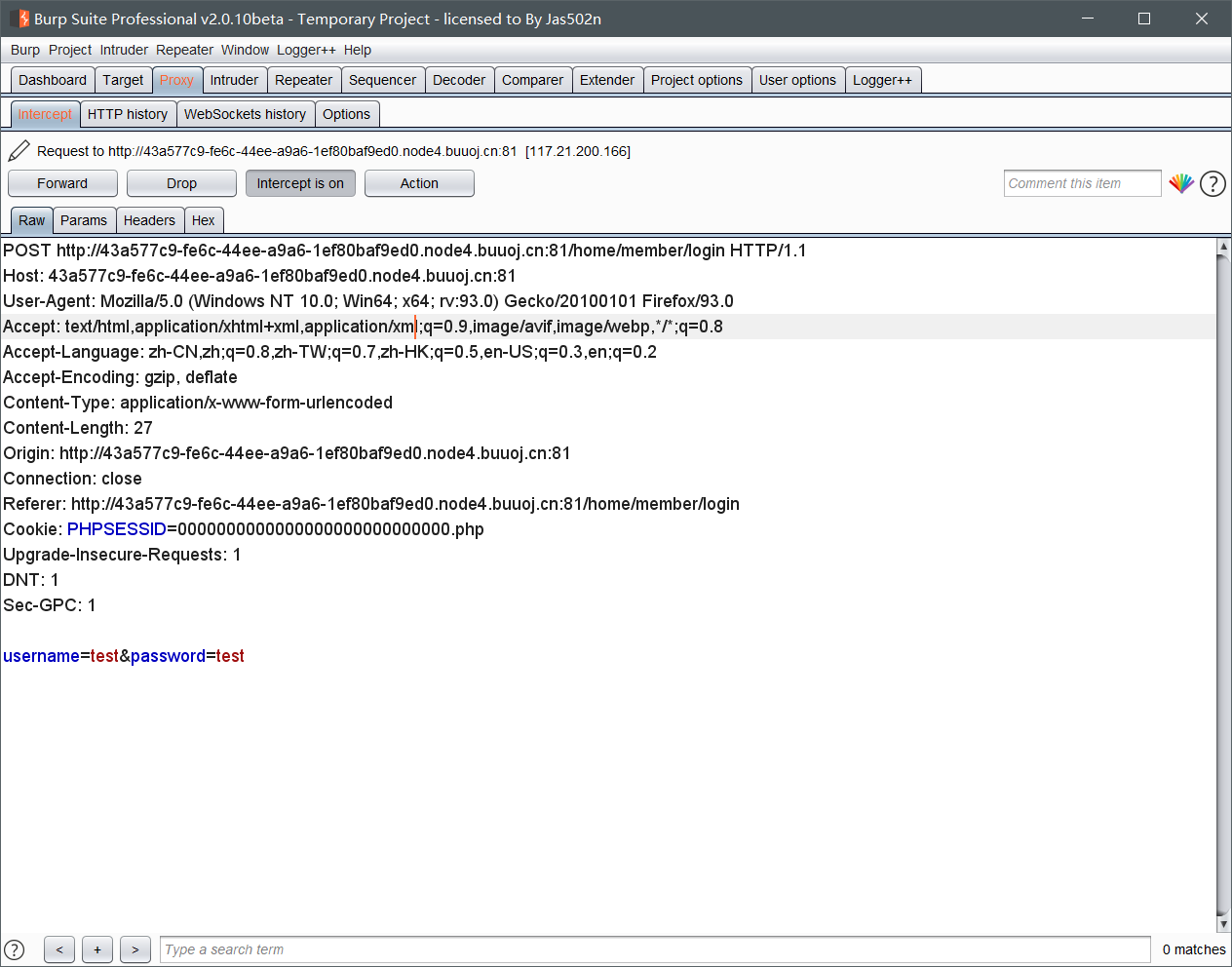Click the help icon beside comment field
The width and height of the screenshot is (1232, 967).
1213,183
